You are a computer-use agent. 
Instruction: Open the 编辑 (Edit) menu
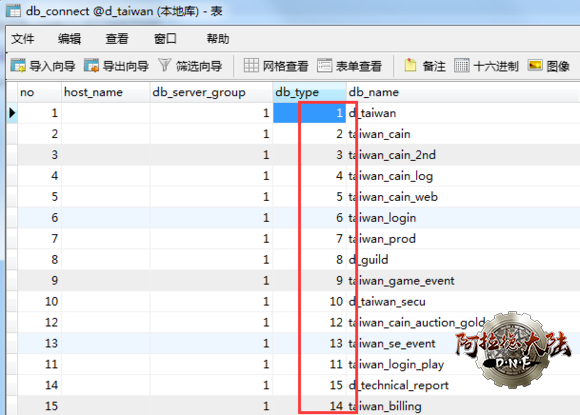70,38
